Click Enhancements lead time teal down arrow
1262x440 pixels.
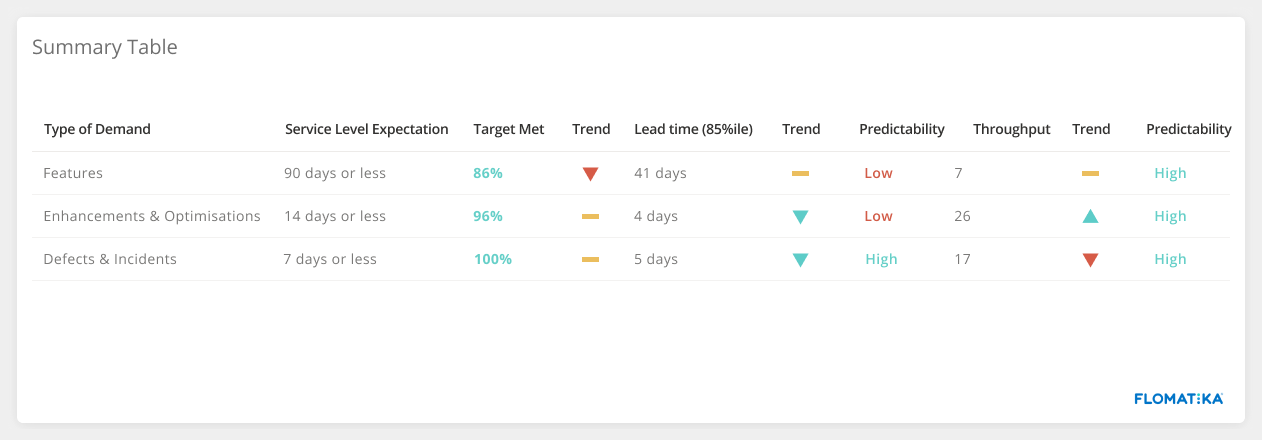click(x=800, y=217)
